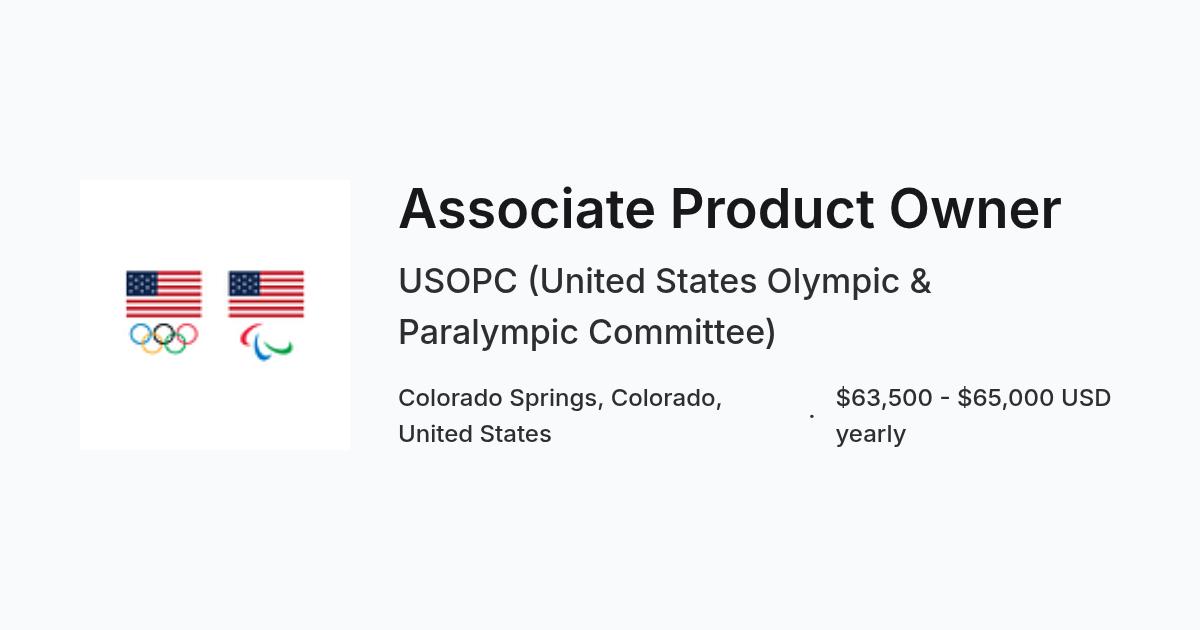Screen dimensions: 1200x630
Task: Click the blue Olympic ring
Action: (x=140, y=333)
